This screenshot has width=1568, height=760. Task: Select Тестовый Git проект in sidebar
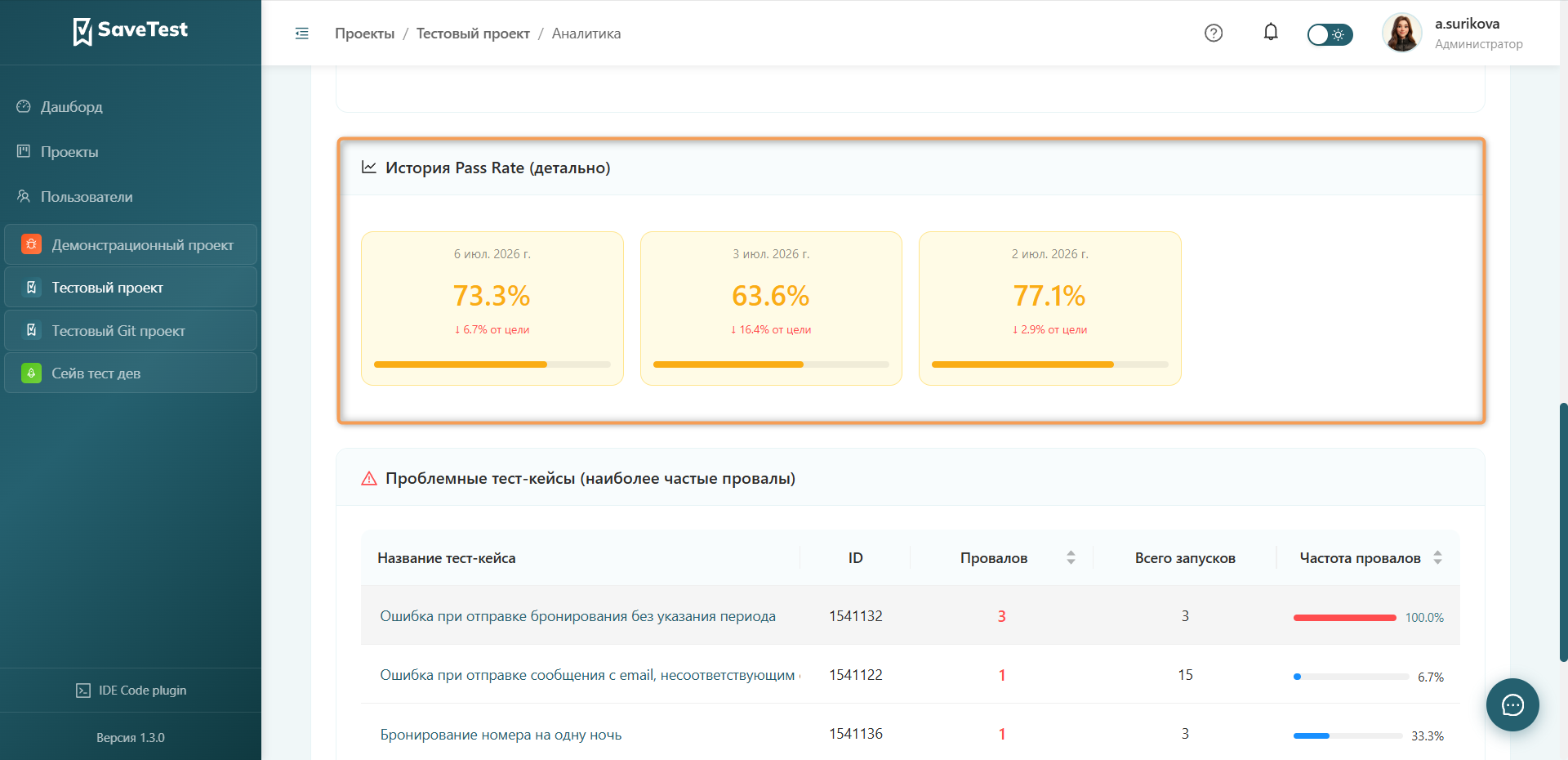[x=131, y=331]
